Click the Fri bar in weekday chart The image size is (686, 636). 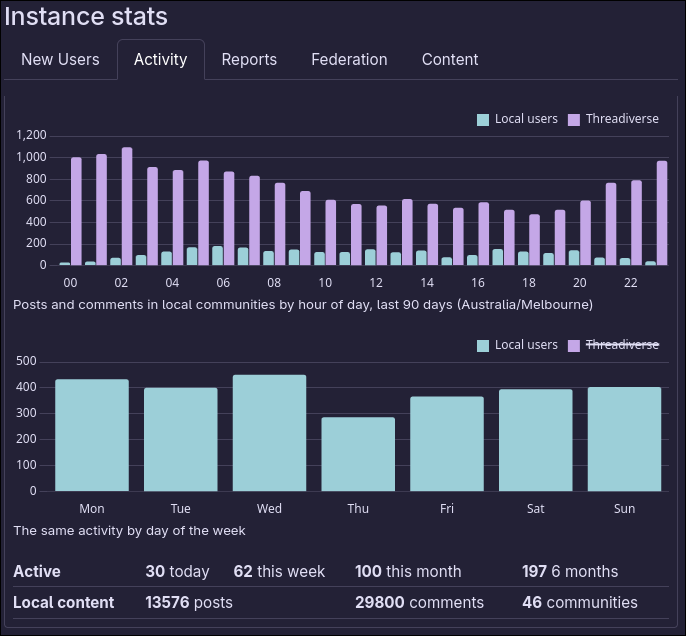pyautogui.click(x=447, y=444)
